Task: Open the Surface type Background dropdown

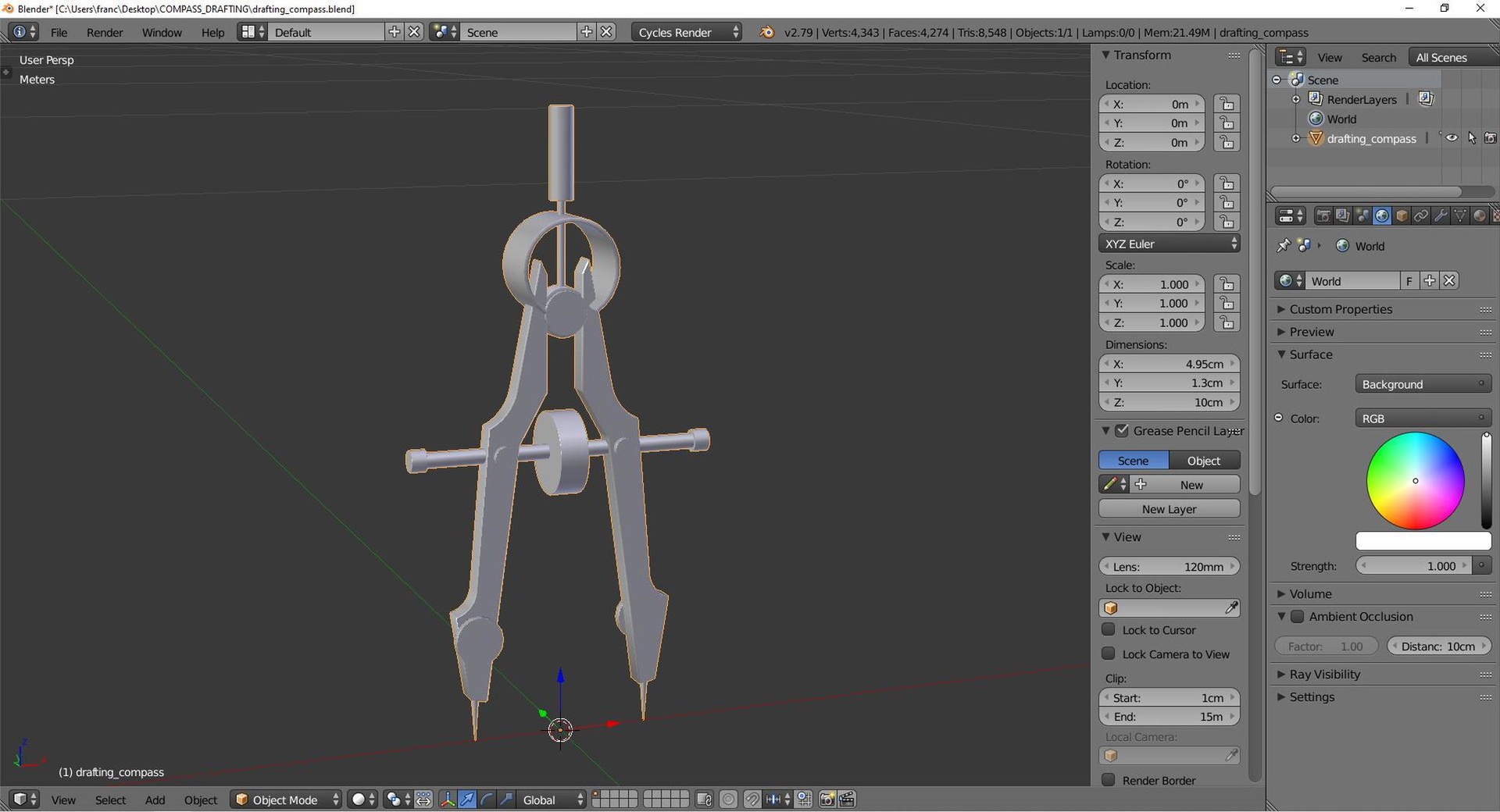Action: [x=1422, y=383]
